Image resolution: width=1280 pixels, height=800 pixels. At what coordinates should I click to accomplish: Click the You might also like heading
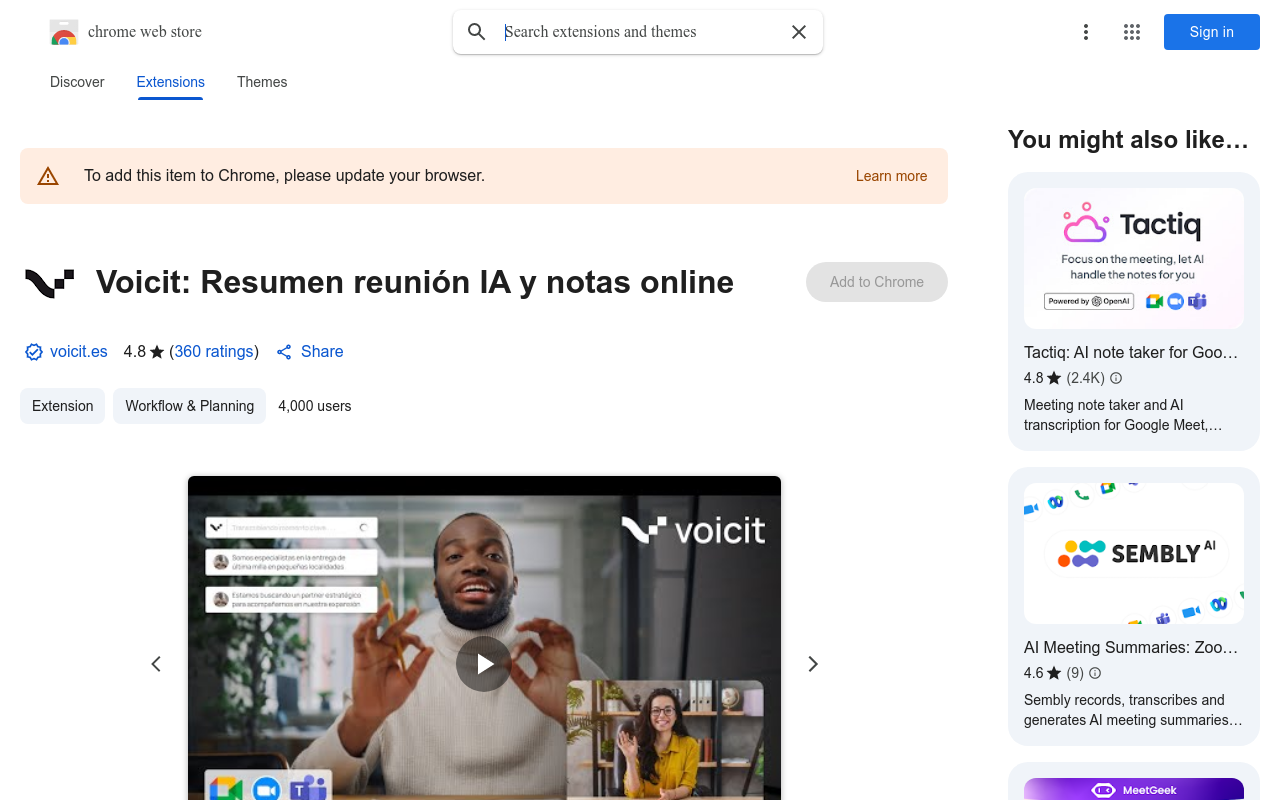pyautogui.click(x=1128, y=140)
